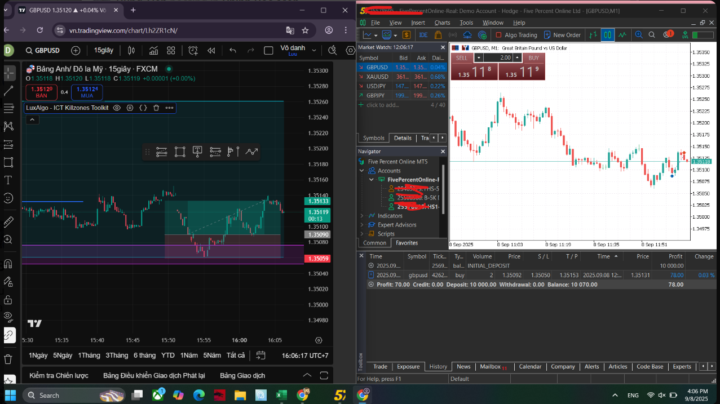The width and height of the screenshot is (720, 404).
Task: Open Microsoft Edge from the taskbar
Action: pos(199,395)
